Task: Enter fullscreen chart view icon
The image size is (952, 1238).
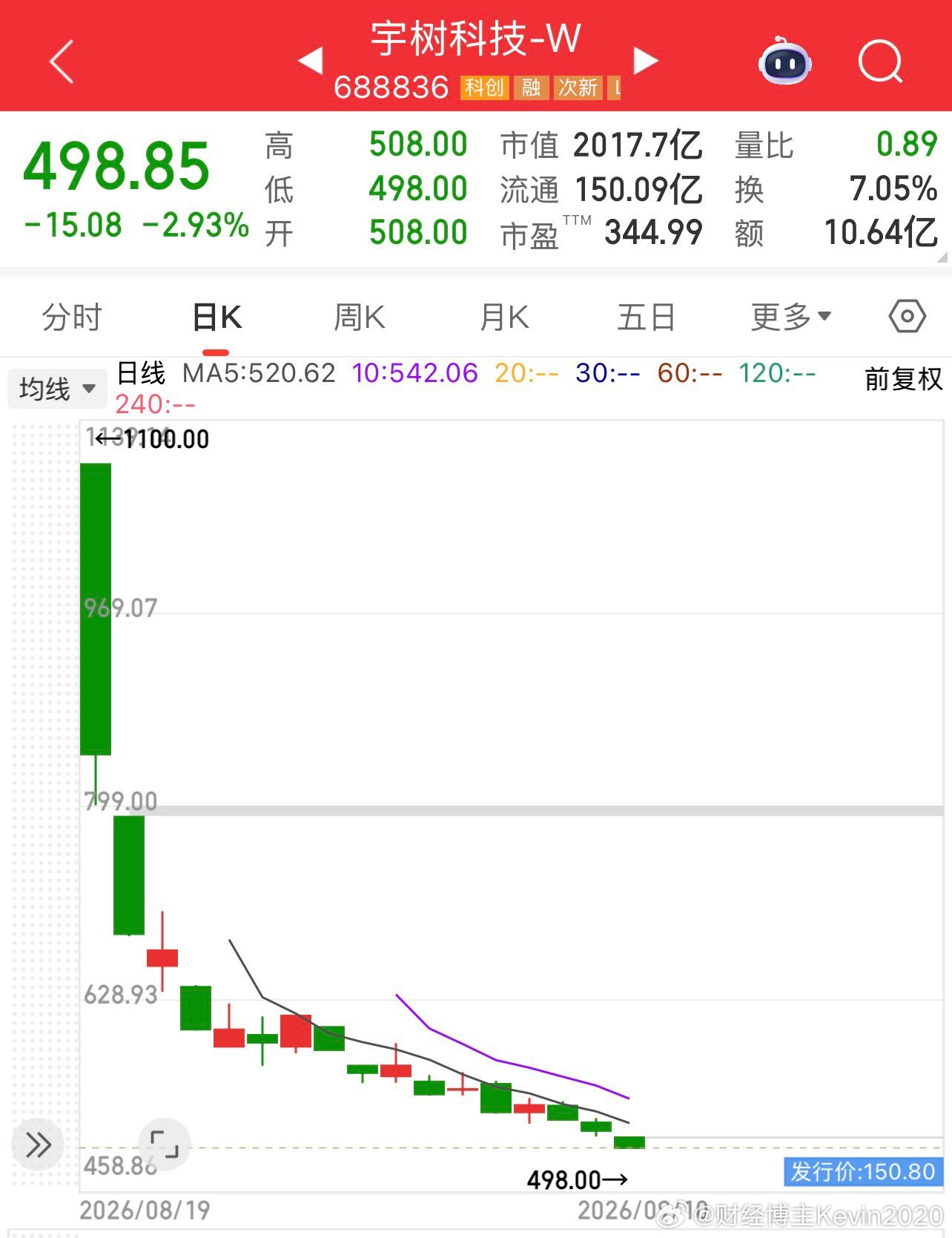Action: 164,1144
